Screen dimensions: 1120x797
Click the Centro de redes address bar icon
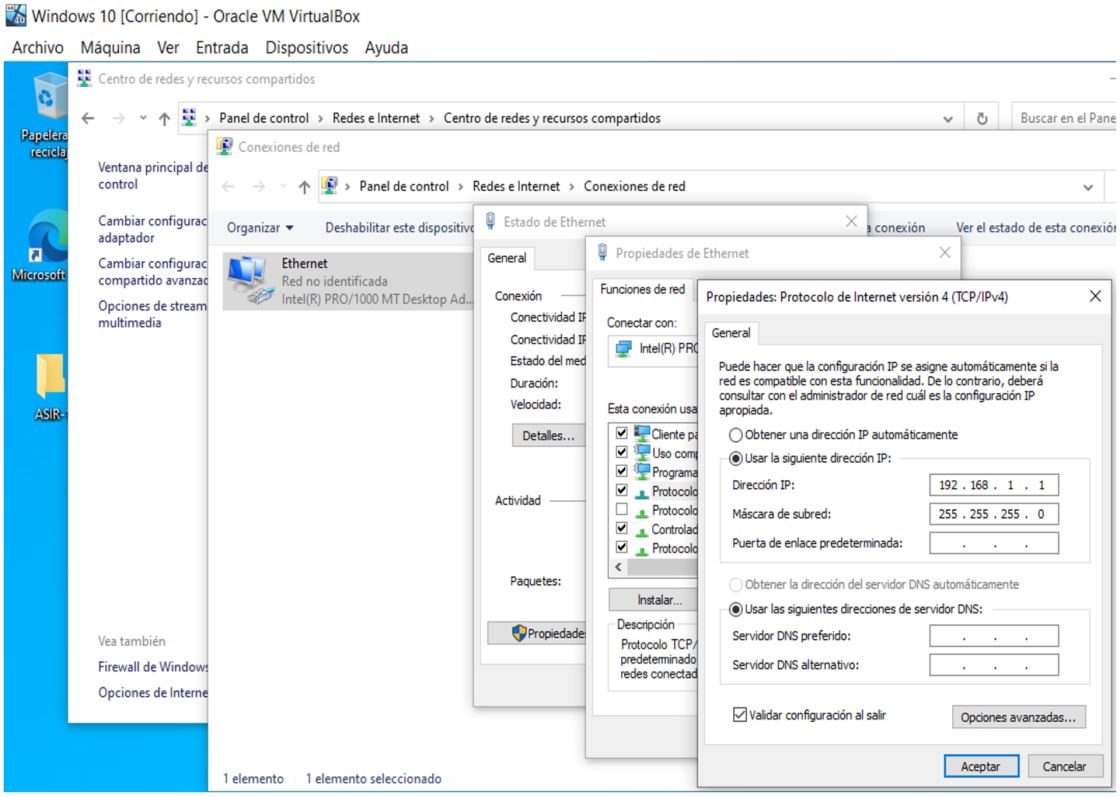click(189, 118)
